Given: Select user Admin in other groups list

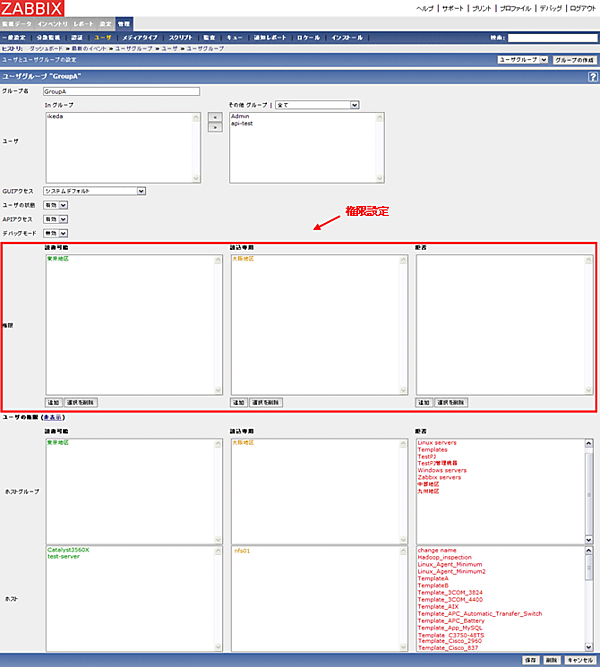Looking at the screenshot, I should point(240,116).
